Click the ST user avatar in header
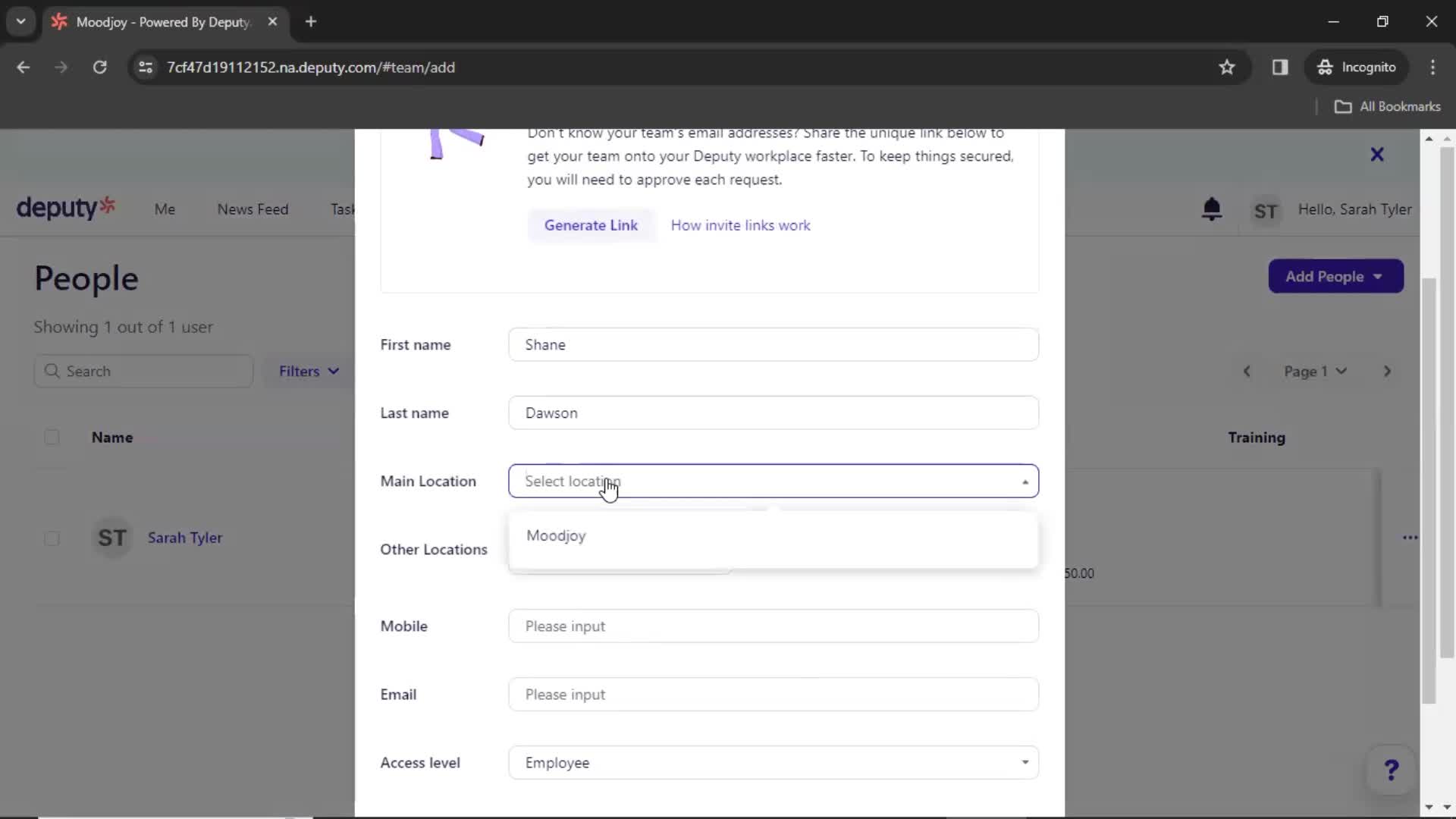The width and height of the screenshot is (1456, 819). coord(1265,211)
